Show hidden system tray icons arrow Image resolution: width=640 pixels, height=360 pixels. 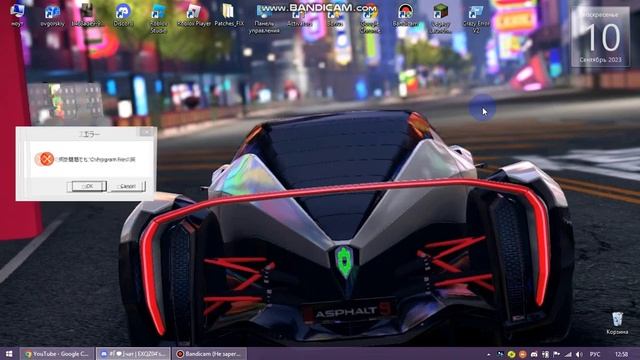[x=489, y=354]
